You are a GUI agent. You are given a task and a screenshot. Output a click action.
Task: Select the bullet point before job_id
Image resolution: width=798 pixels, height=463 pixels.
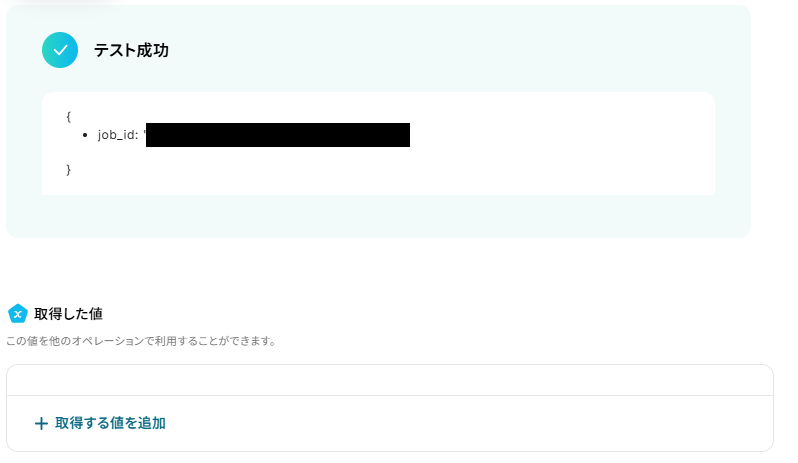[85, 135]
